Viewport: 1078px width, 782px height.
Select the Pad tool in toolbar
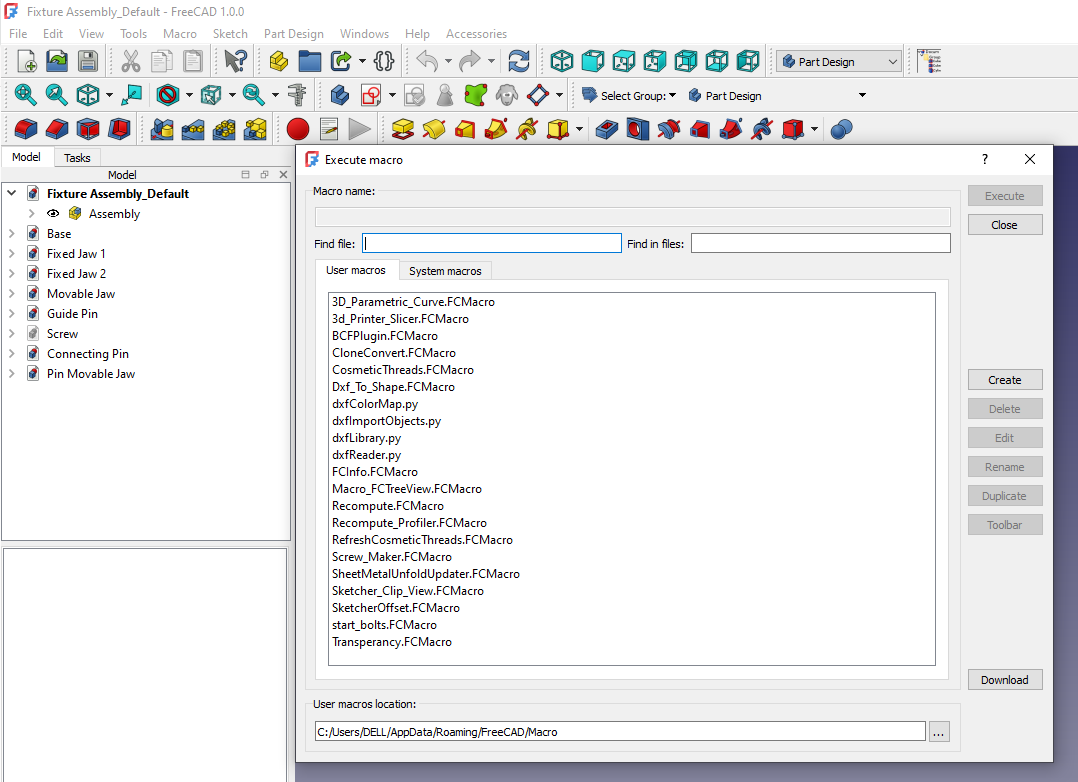pyautogui.click(x=404, y=129)
